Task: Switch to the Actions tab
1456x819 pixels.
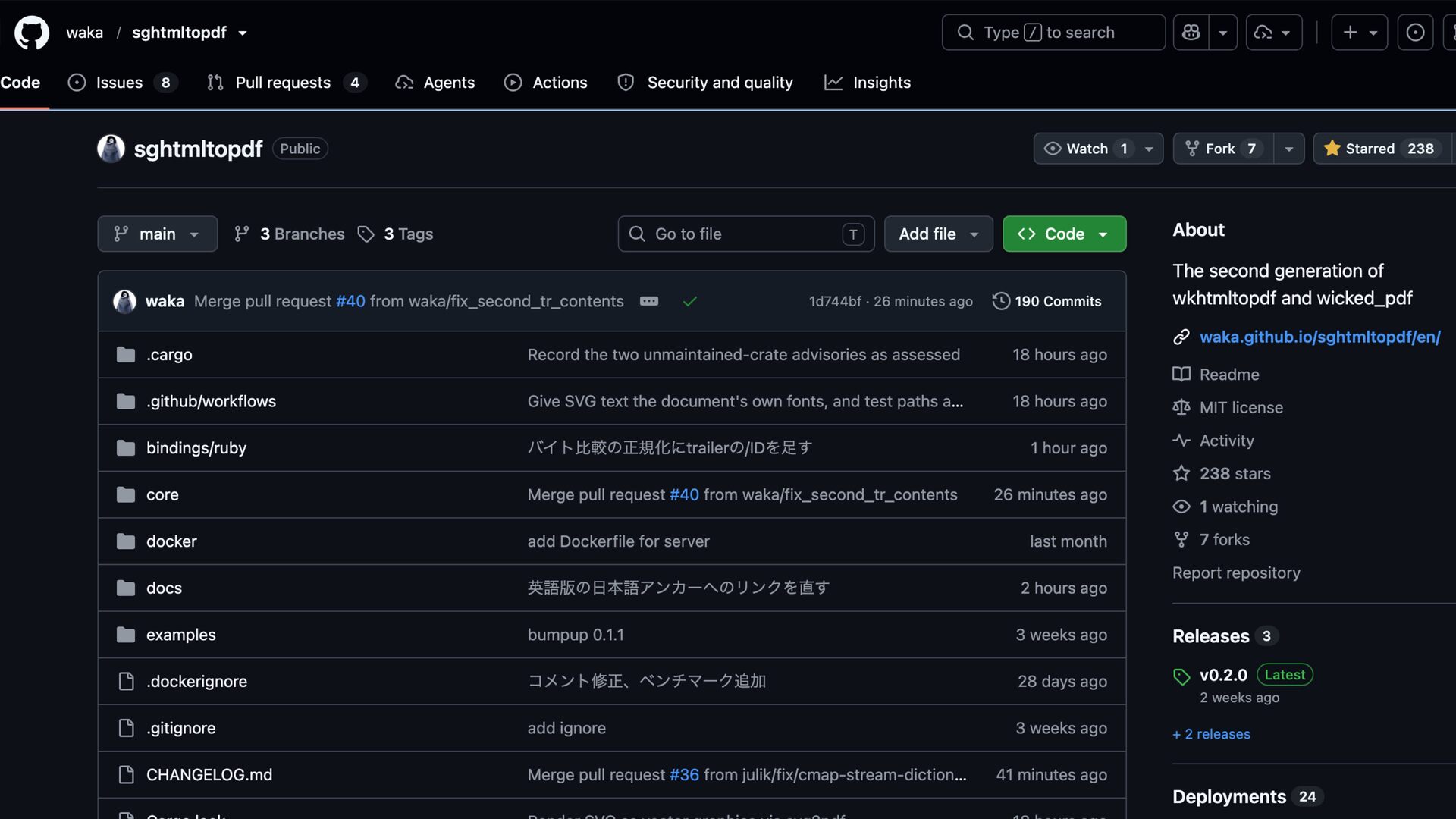Action: (545, 83)
